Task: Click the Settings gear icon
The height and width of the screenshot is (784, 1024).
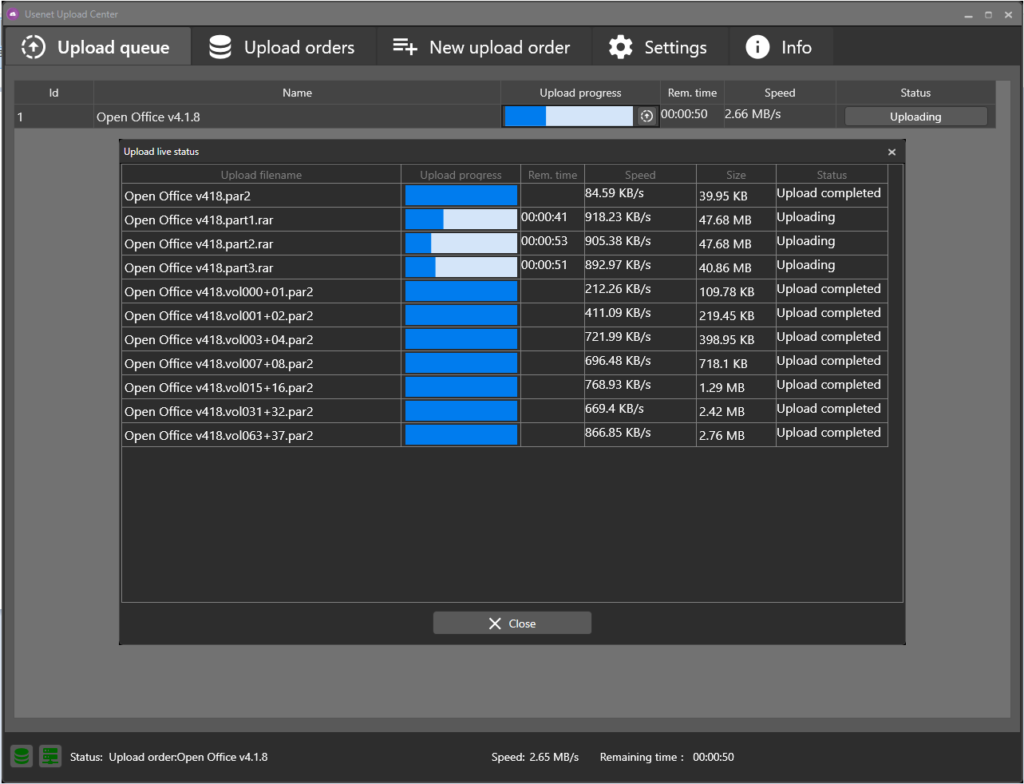Action: click(x=620, y=47)
